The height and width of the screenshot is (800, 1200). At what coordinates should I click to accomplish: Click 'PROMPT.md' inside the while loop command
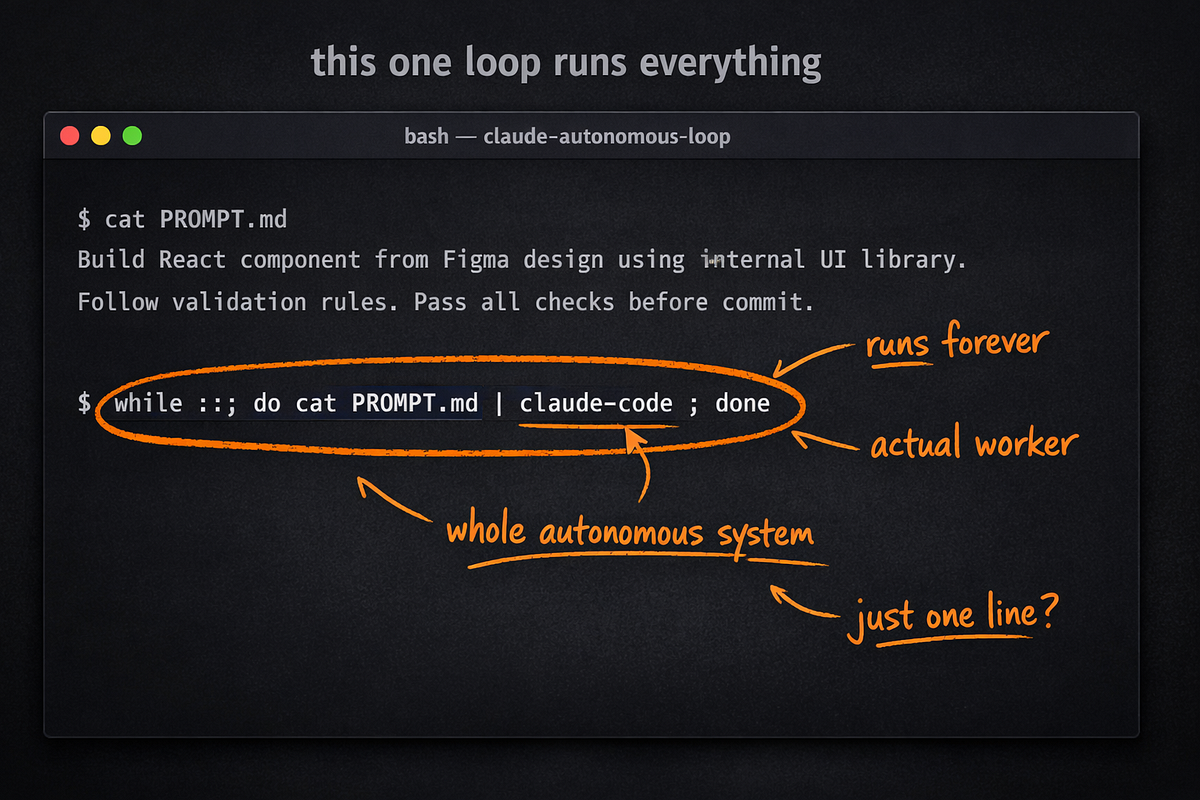coord(415,404)
